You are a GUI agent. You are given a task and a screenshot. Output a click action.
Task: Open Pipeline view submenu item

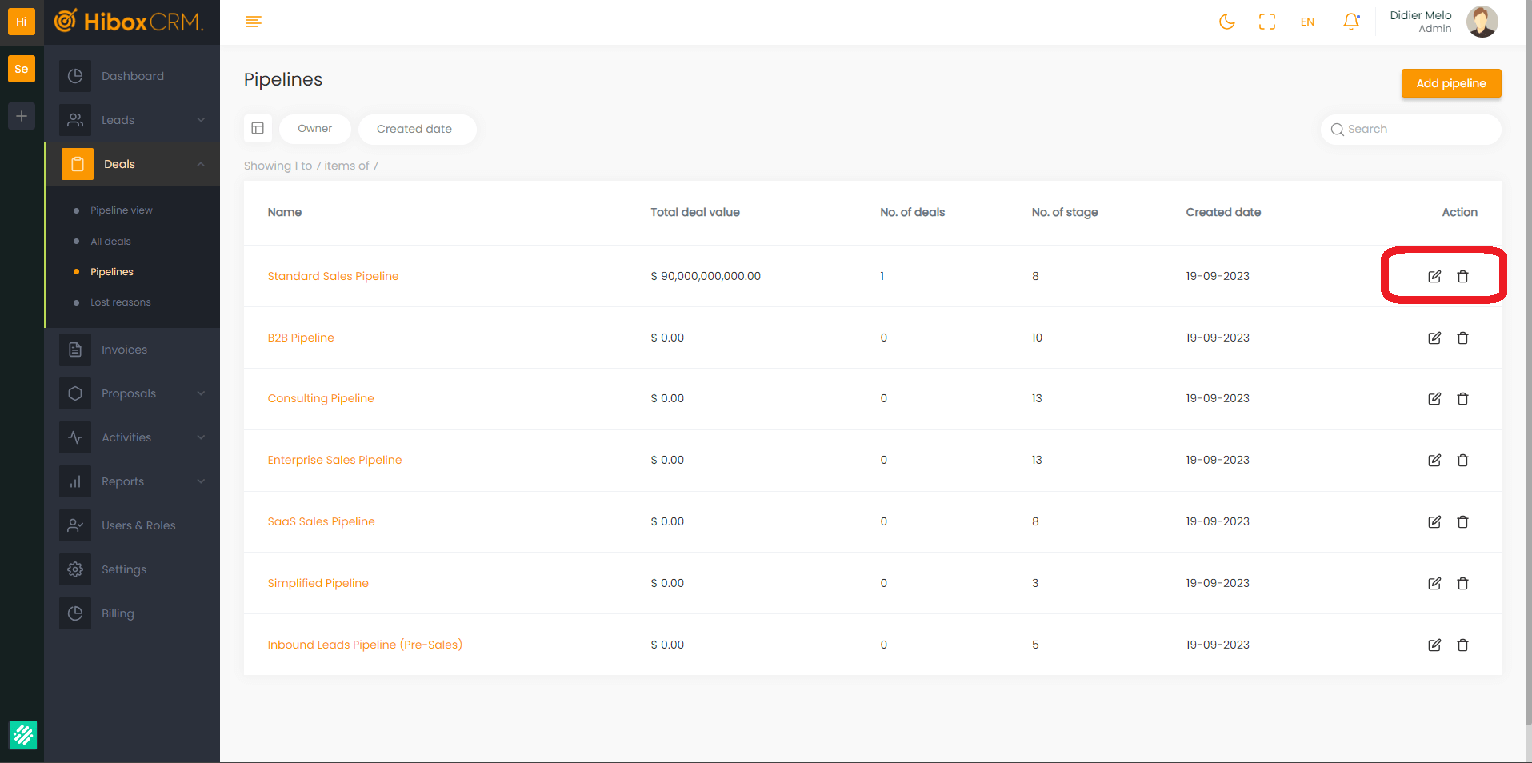121,211
